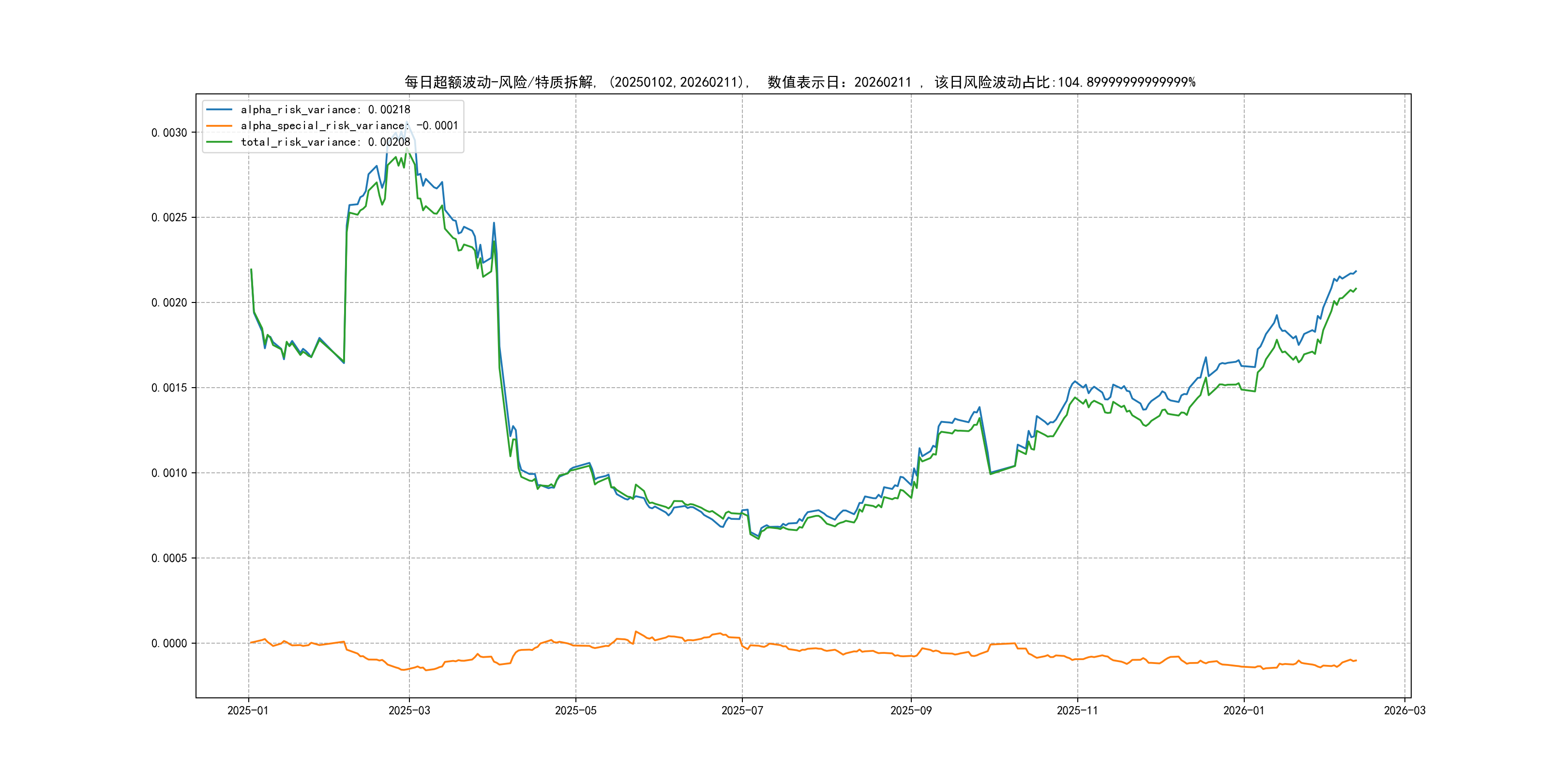Click the 2026-01 x-axis tick label
The image size is (1568, 784).
click(x=1244, y=710)
